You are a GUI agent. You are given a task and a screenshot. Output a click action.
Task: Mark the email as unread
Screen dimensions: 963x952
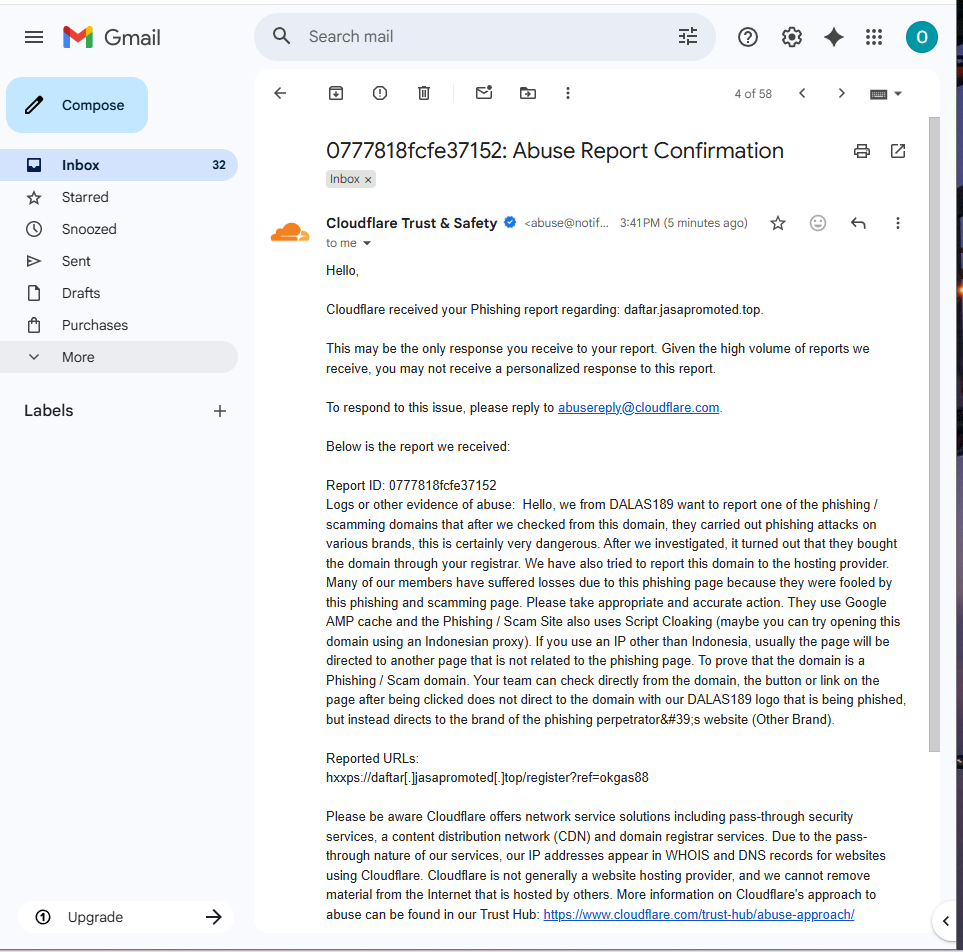click(x=484, y=93)
